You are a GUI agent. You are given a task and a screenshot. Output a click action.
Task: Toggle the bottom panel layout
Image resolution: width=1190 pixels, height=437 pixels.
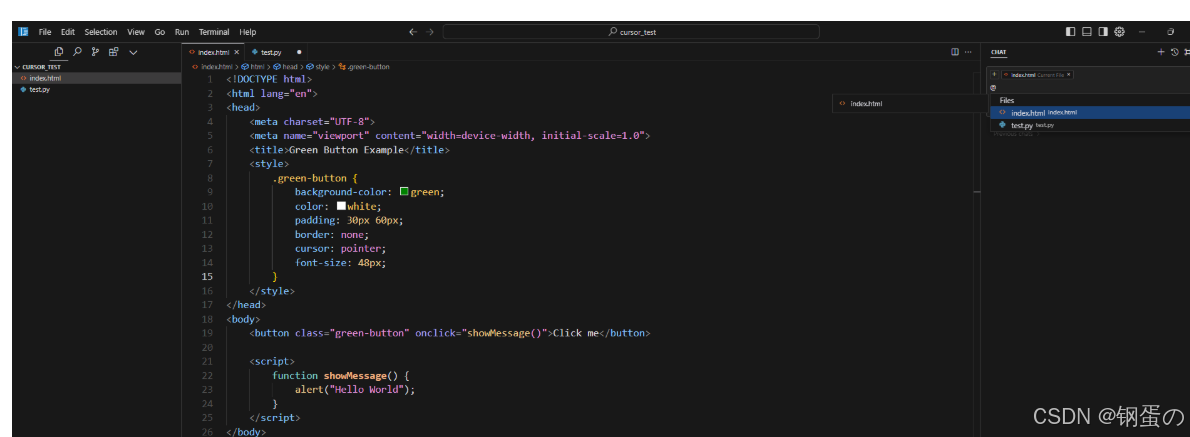pos(1087,32)
